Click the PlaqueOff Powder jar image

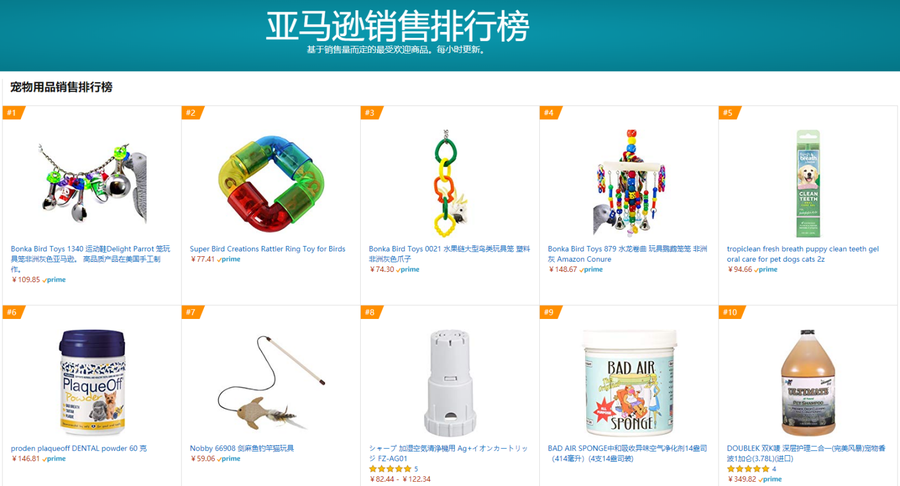coord(92,382)
